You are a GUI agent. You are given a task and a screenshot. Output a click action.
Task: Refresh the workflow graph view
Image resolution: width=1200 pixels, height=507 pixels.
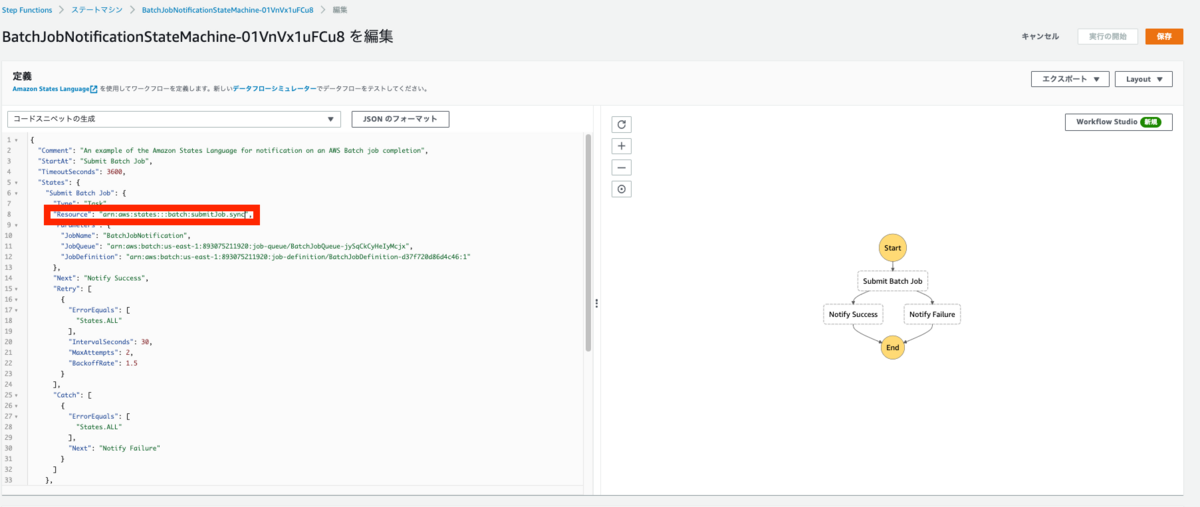[x=621, y=125]
